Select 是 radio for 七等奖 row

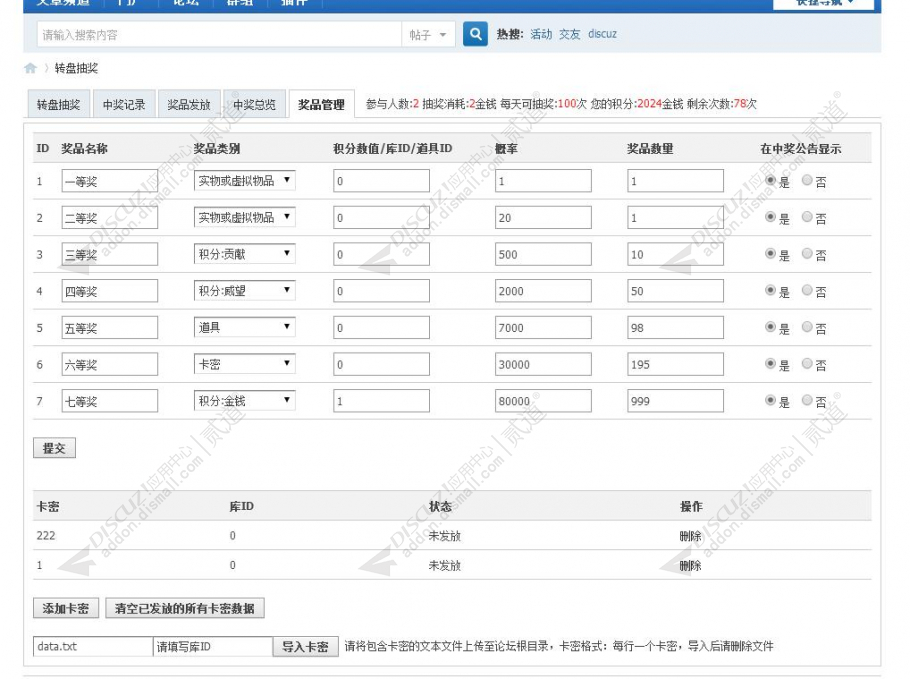coord(770,400)
